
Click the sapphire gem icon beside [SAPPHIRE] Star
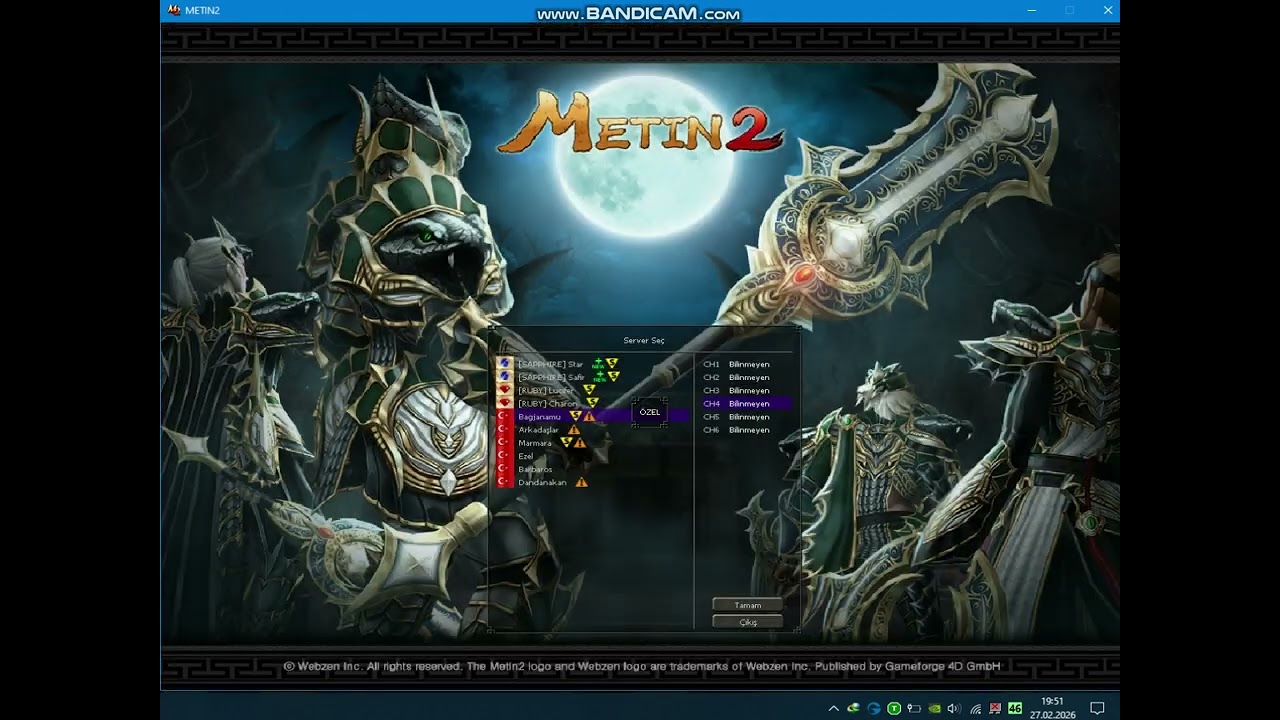tap(505, 364)
